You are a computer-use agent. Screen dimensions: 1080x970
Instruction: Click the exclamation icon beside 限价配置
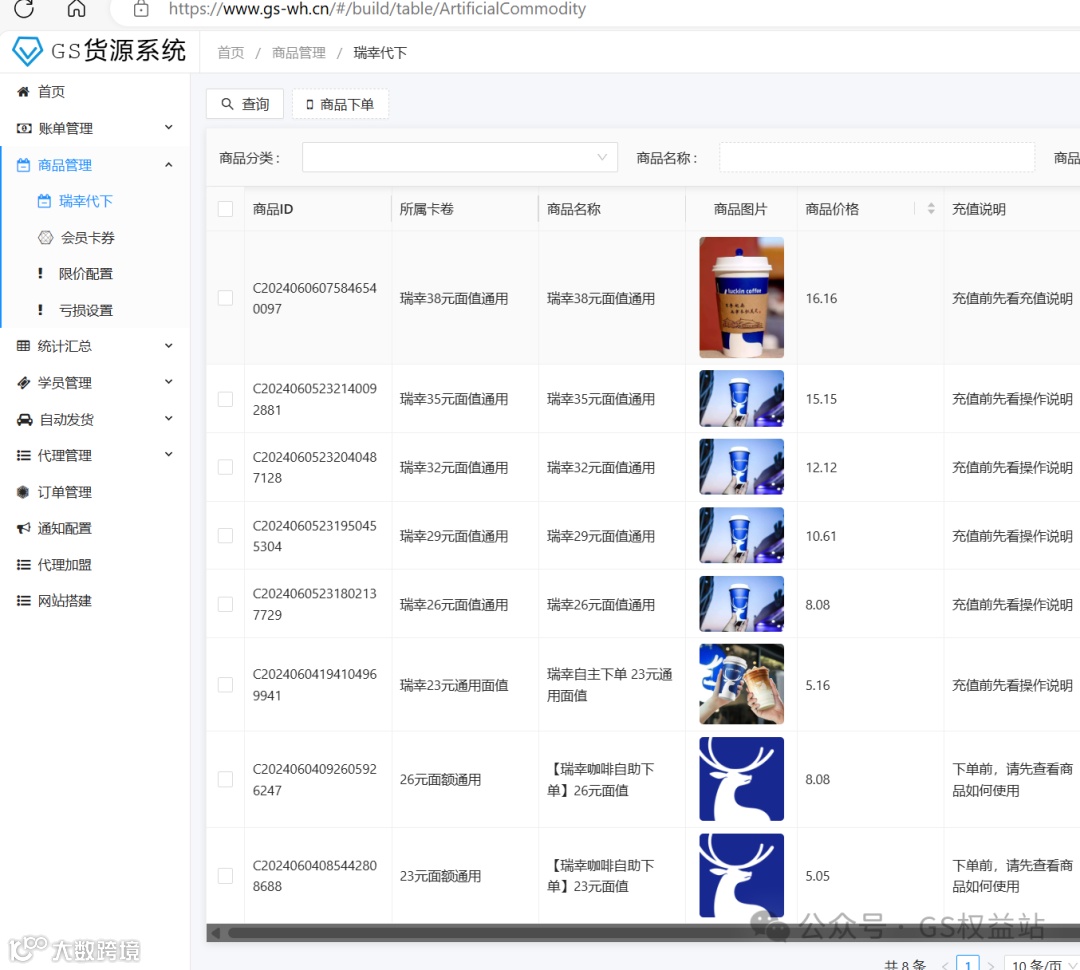(40, 274)
